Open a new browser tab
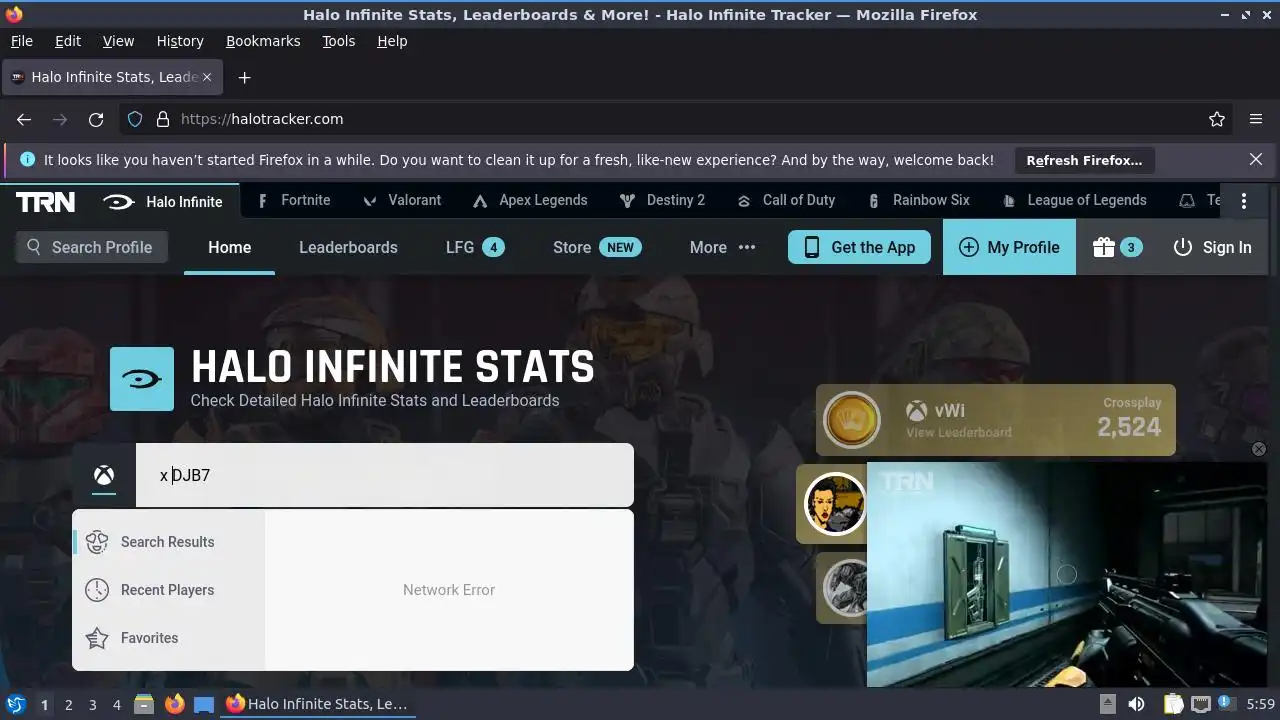This screenshot has width=1280, height=720. pyautogui.click(x=244, y=77)
